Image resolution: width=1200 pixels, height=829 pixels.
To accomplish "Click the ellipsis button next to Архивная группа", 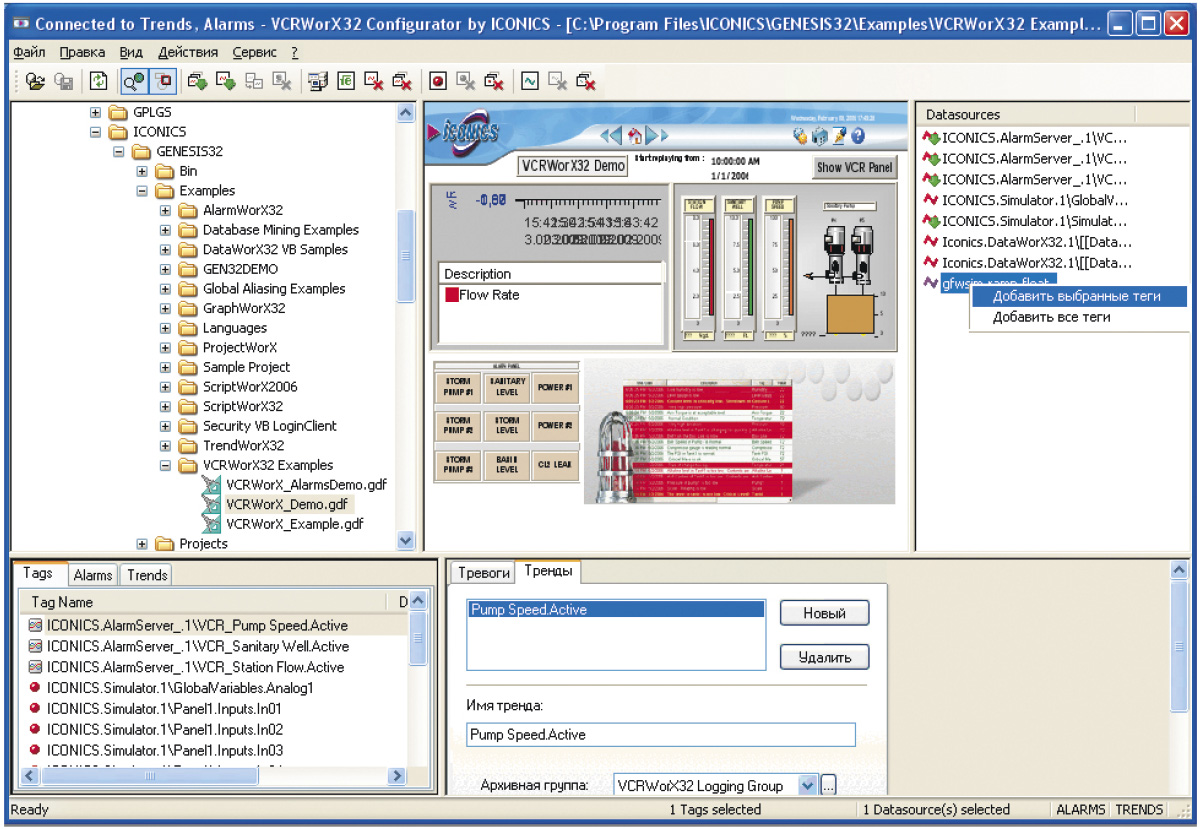I will (829, 786).
